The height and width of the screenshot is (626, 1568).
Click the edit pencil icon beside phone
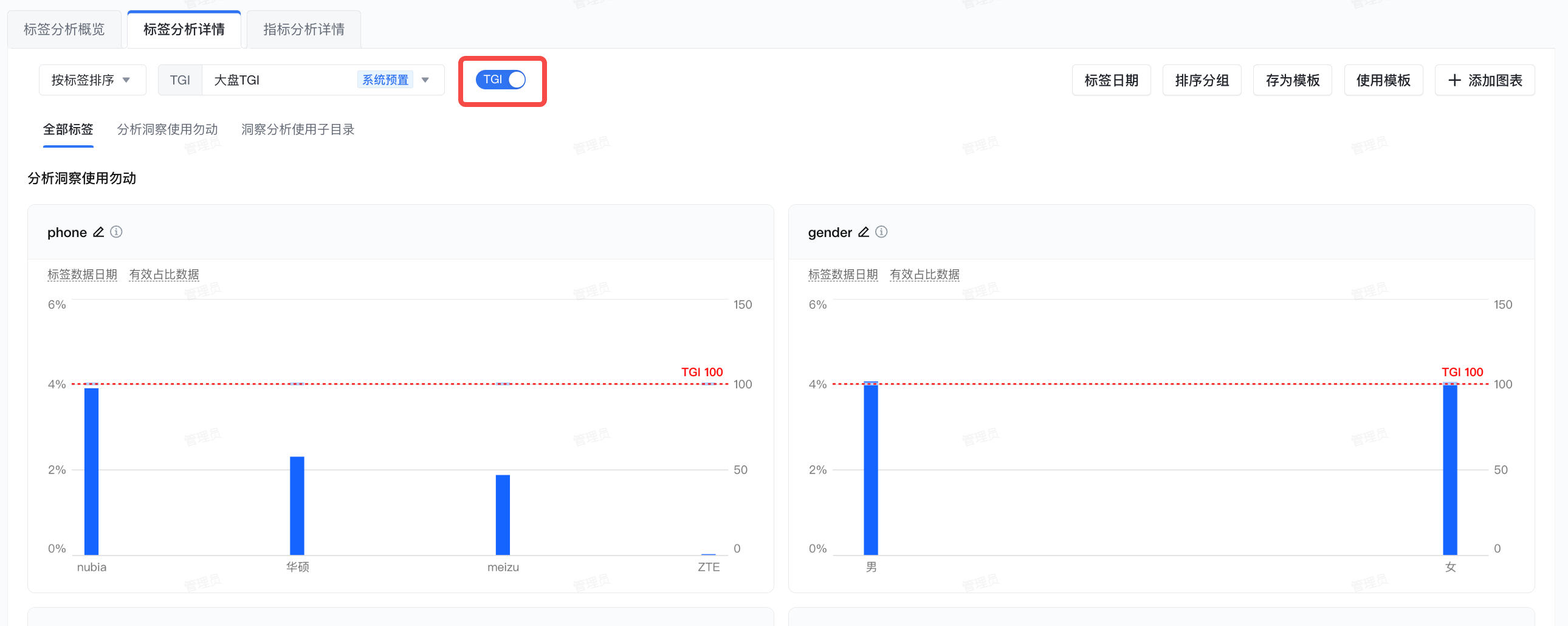point(98,232)
